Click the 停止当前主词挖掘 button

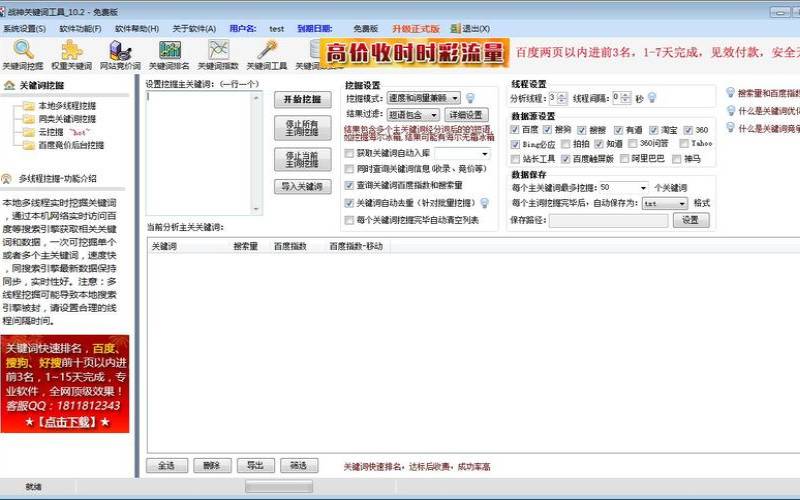pos(303,159)
